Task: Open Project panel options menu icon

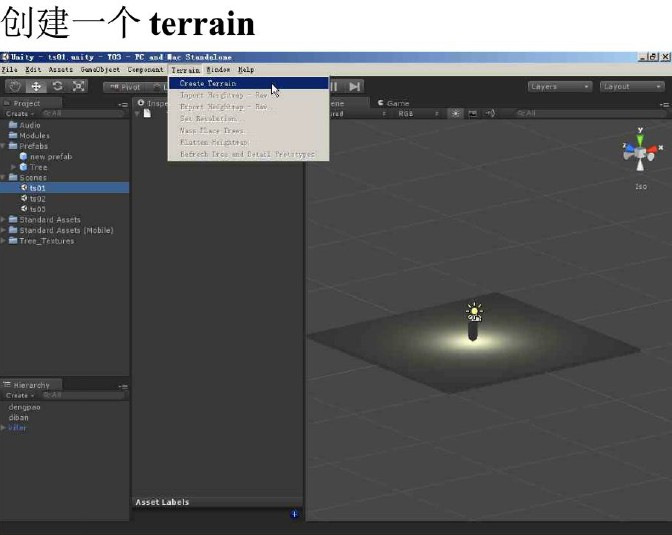Action: (x=123, y=104)
